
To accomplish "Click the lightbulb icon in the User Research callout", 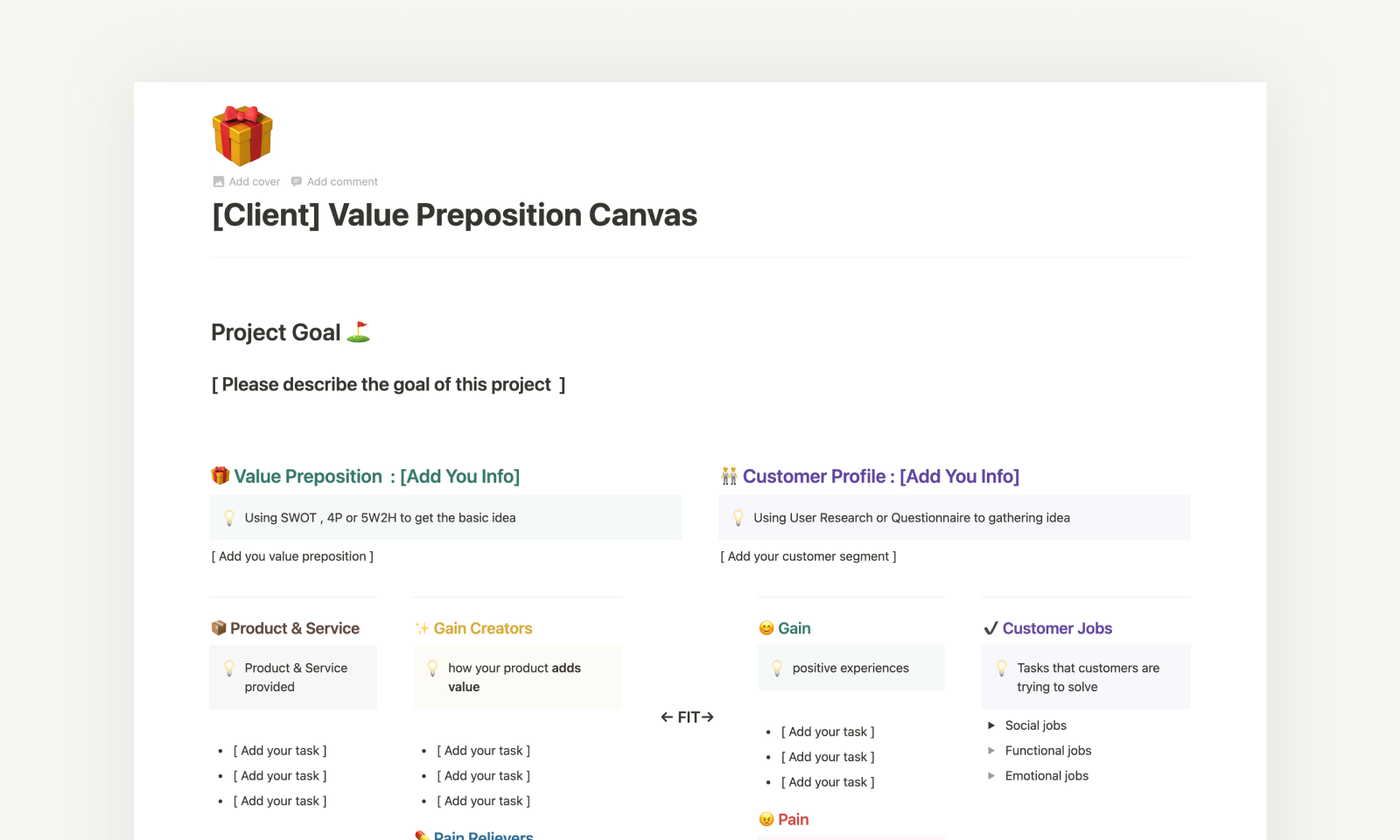I will tap(738, 517).
